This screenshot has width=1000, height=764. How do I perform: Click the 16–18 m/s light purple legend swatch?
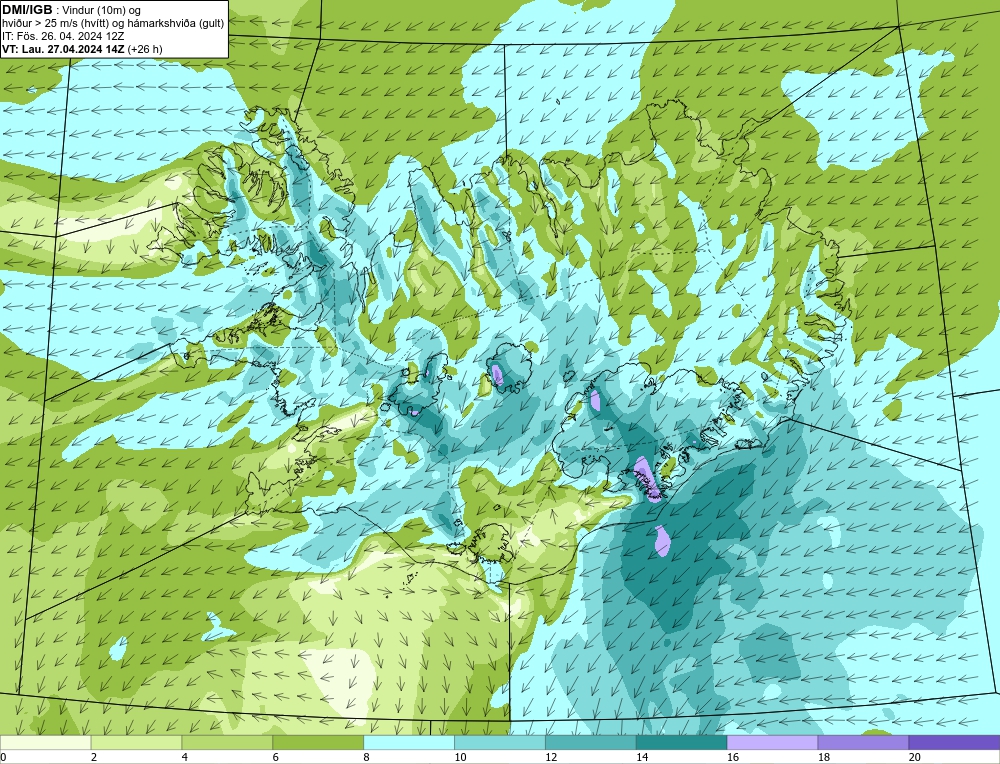[772, 742]
